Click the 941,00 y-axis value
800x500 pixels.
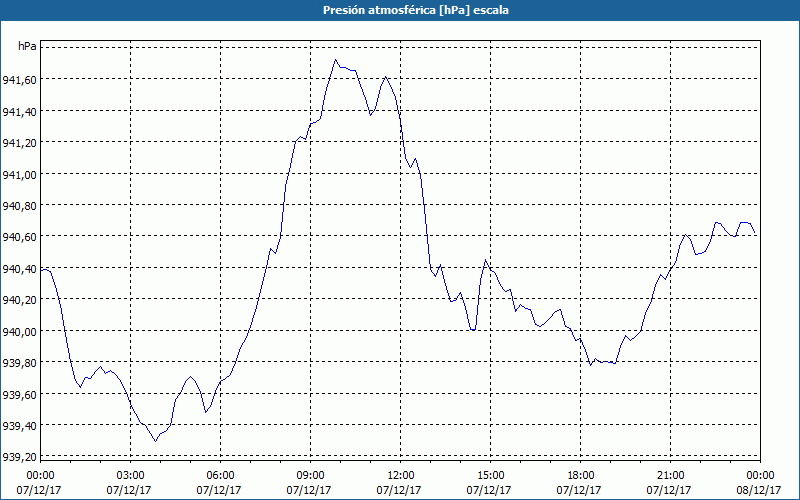[x=19, y=174]
